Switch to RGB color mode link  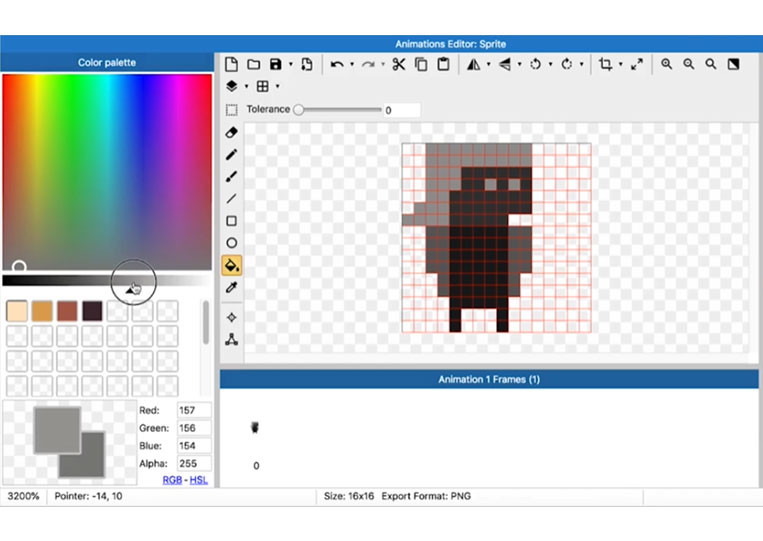[x=172, y=480]
